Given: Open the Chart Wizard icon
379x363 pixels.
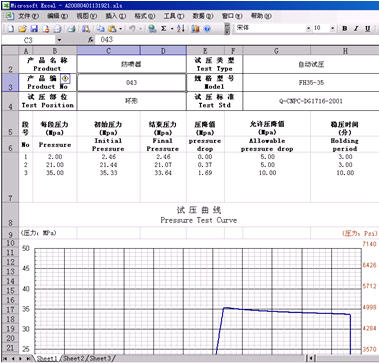Looking at the screenshot, I should point(195,29).
